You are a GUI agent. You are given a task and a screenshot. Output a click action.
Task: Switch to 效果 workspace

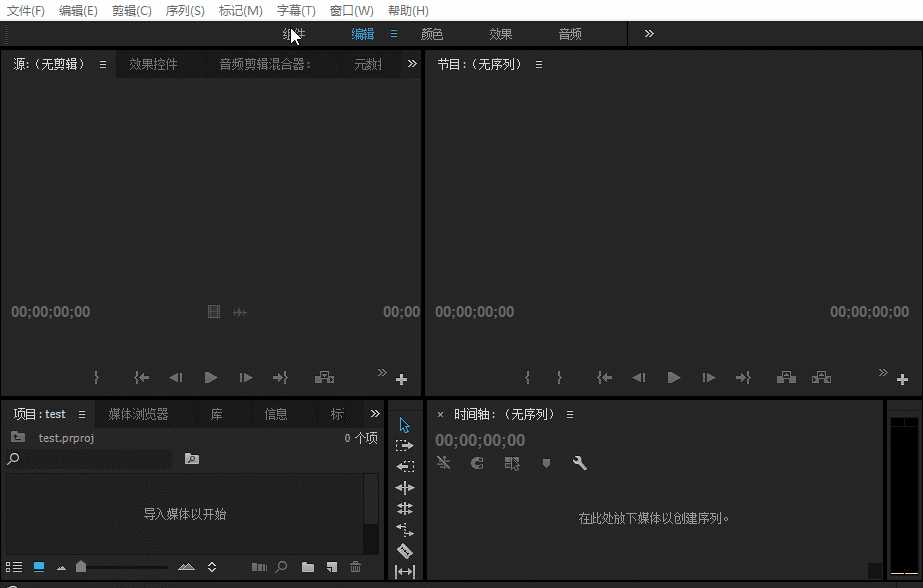point(500,34)
